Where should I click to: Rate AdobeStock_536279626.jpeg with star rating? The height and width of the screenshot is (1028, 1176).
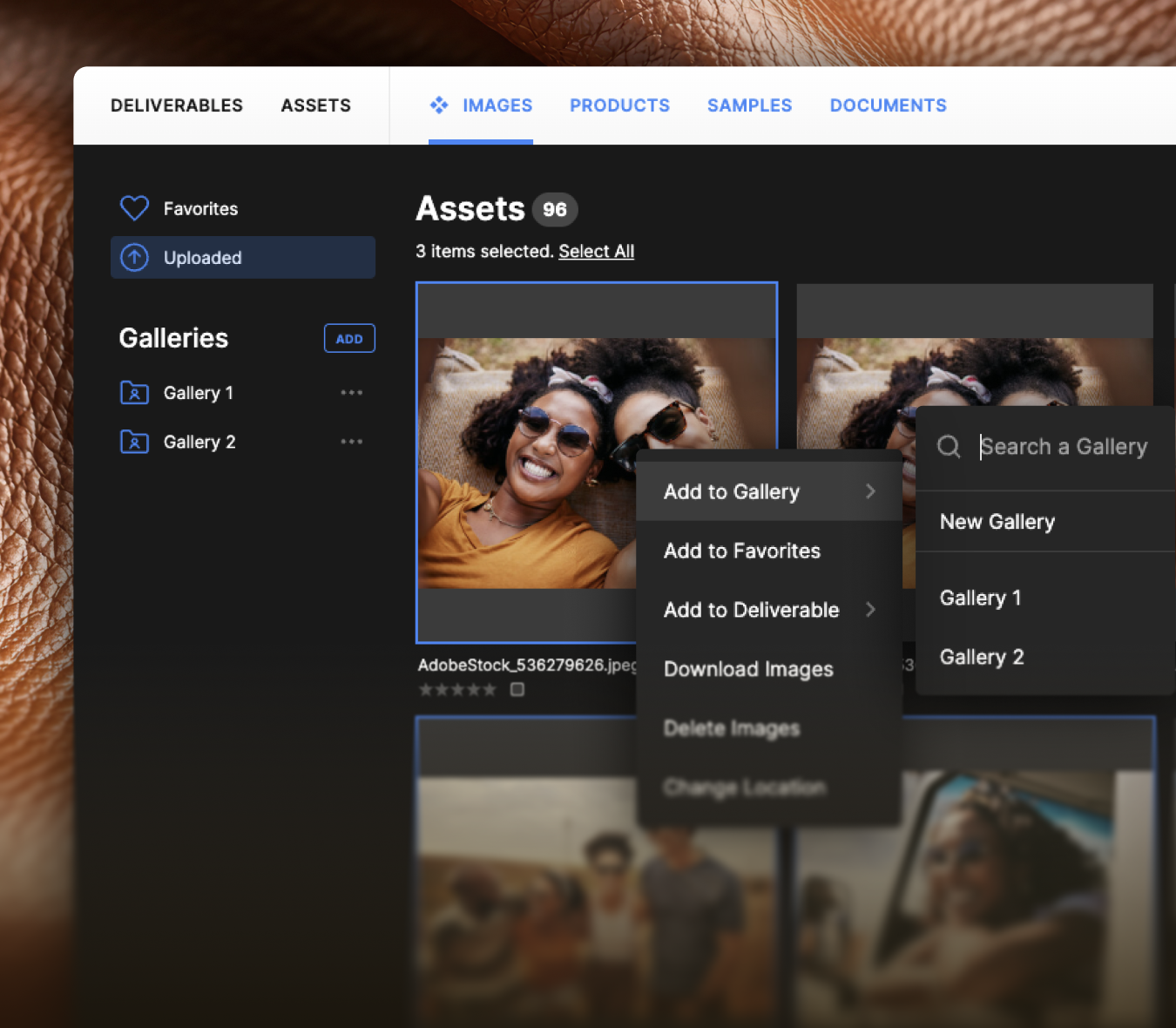pos(457,690)
